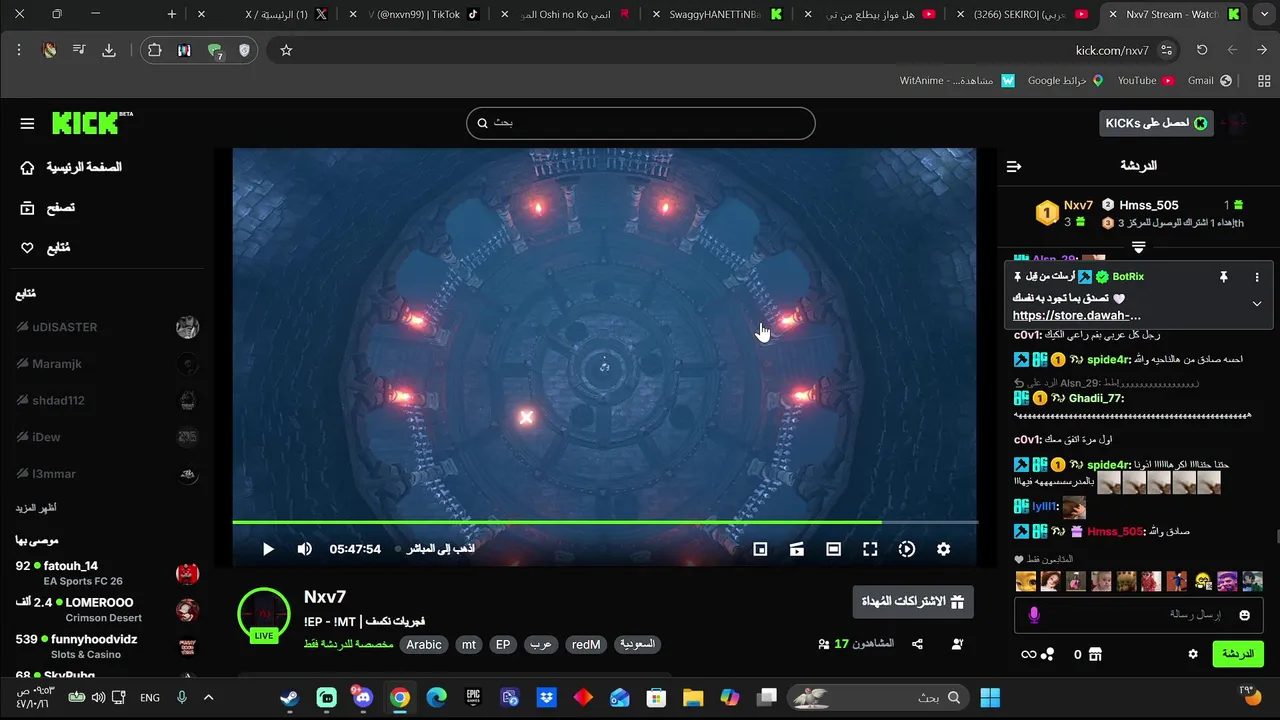1280x720 pixels.
Task: Select the السعودية tag
Action: pyautogui.click(x=638, y=645)
